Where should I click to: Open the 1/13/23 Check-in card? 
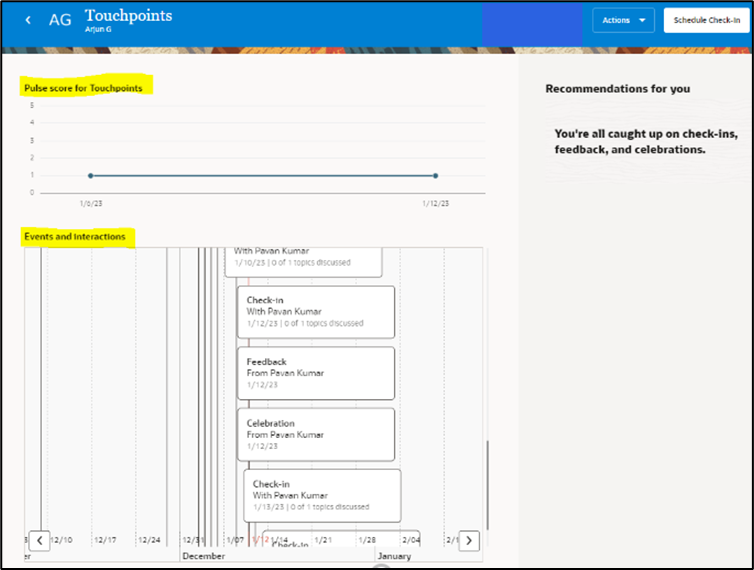(x=322, y=495)
